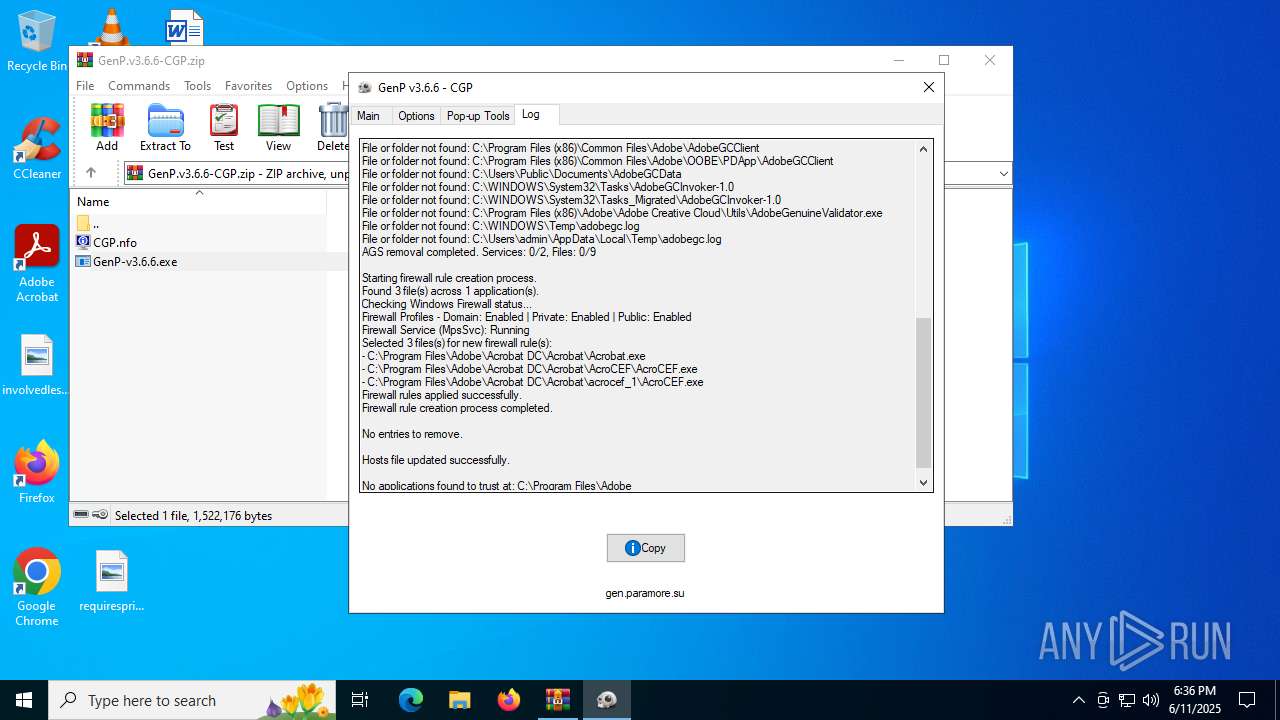Screen dimensions: 1280x720
Task: Click the Delete toolbar icon in WinRAR
Action: pos(333,127)
